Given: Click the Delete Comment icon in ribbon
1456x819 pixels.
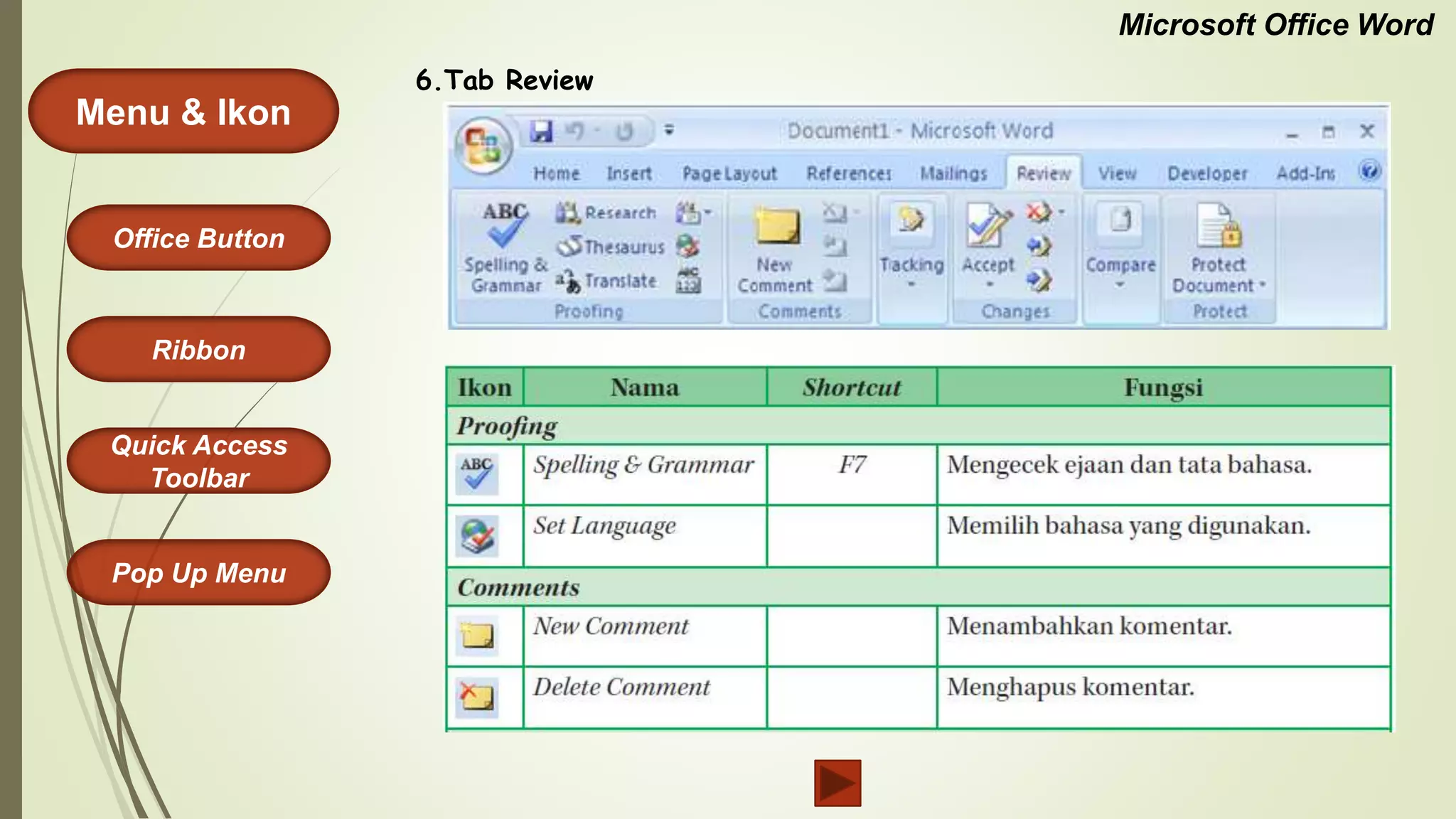Looking at the screenshot, I should (x=836, y=212).
